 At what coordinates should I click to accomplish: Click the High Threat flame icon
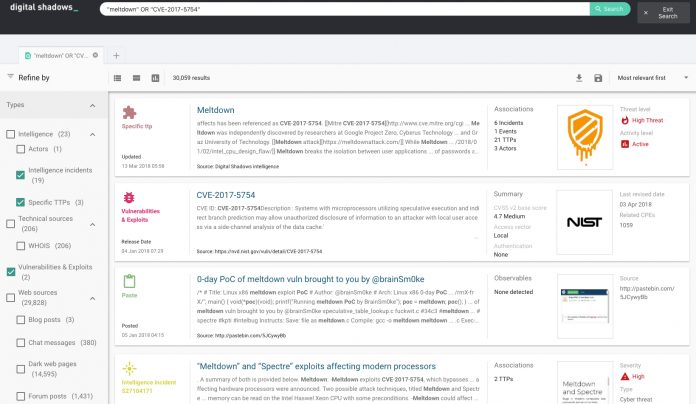pos(625,120)
